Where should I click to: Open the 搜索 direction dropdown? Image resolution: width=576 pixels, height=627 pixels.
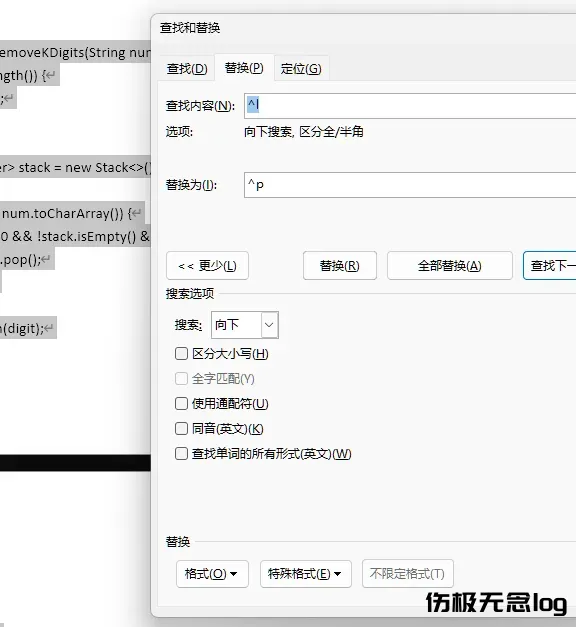pos(245,325)
